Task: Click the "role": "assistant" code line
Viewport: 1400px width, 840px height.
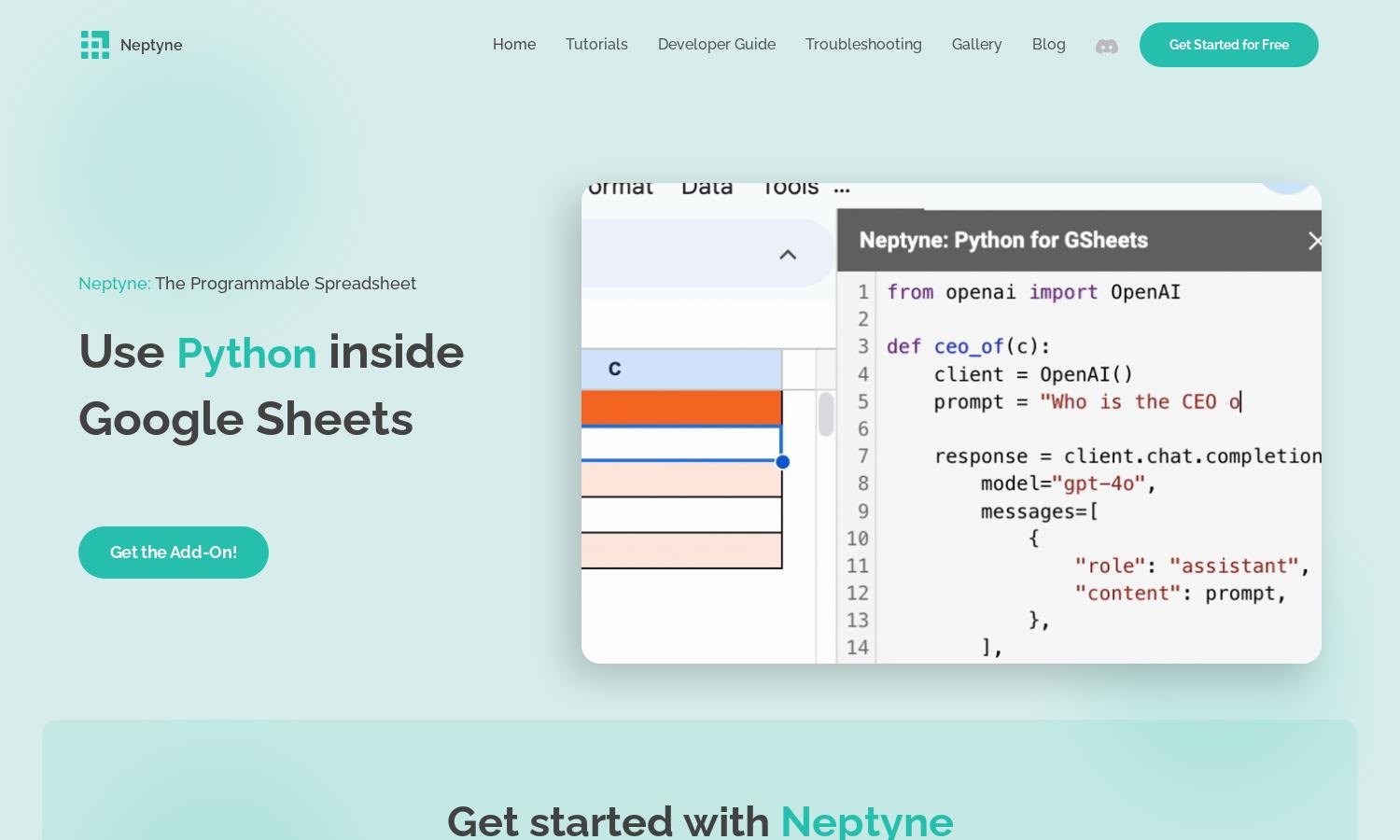Action: (x=1192, y=566)
